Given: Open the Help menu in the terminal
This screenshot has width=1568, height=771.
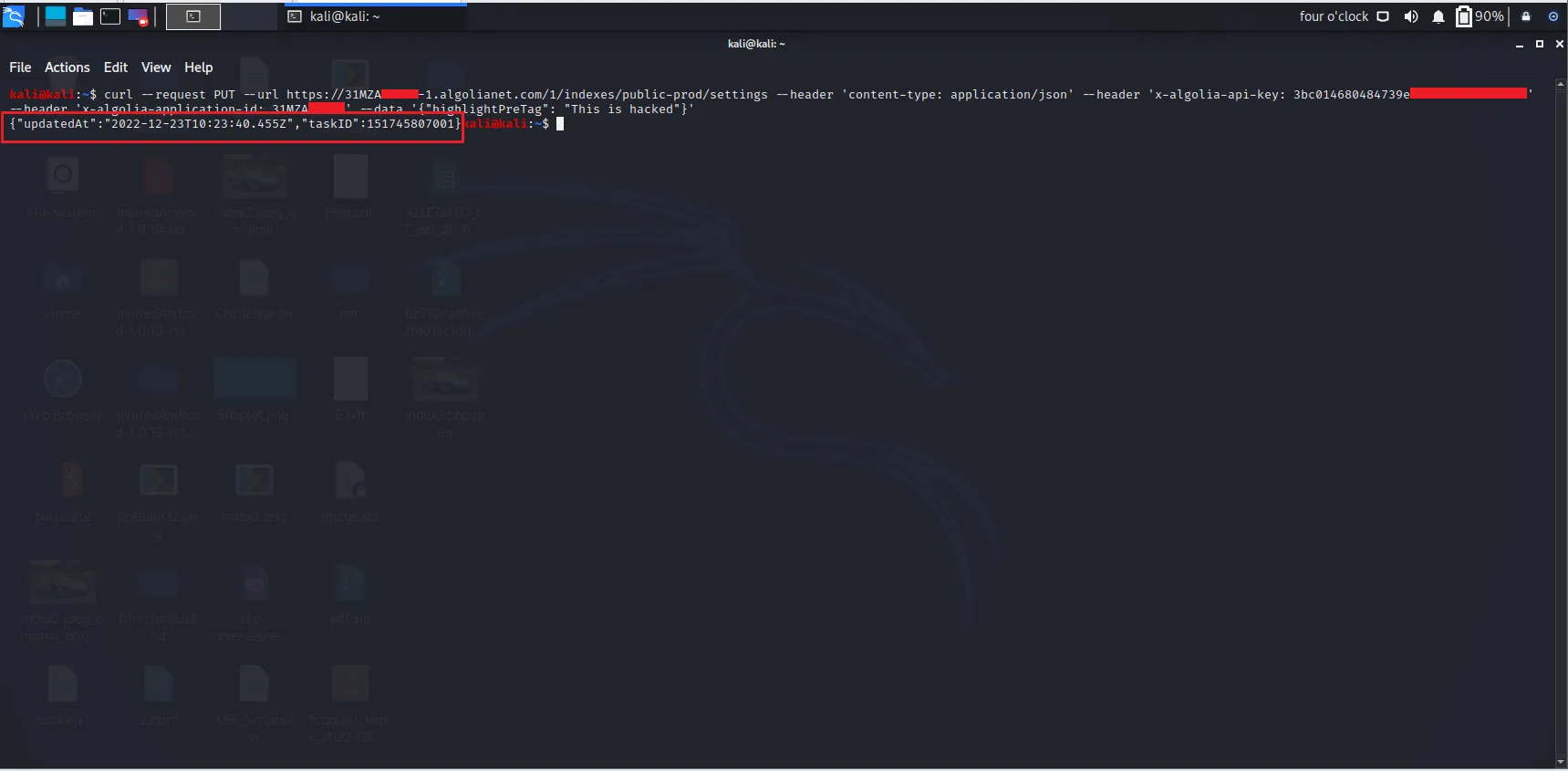Looking at the screenshot, I should pyautogui.click(x=199, y=68).
